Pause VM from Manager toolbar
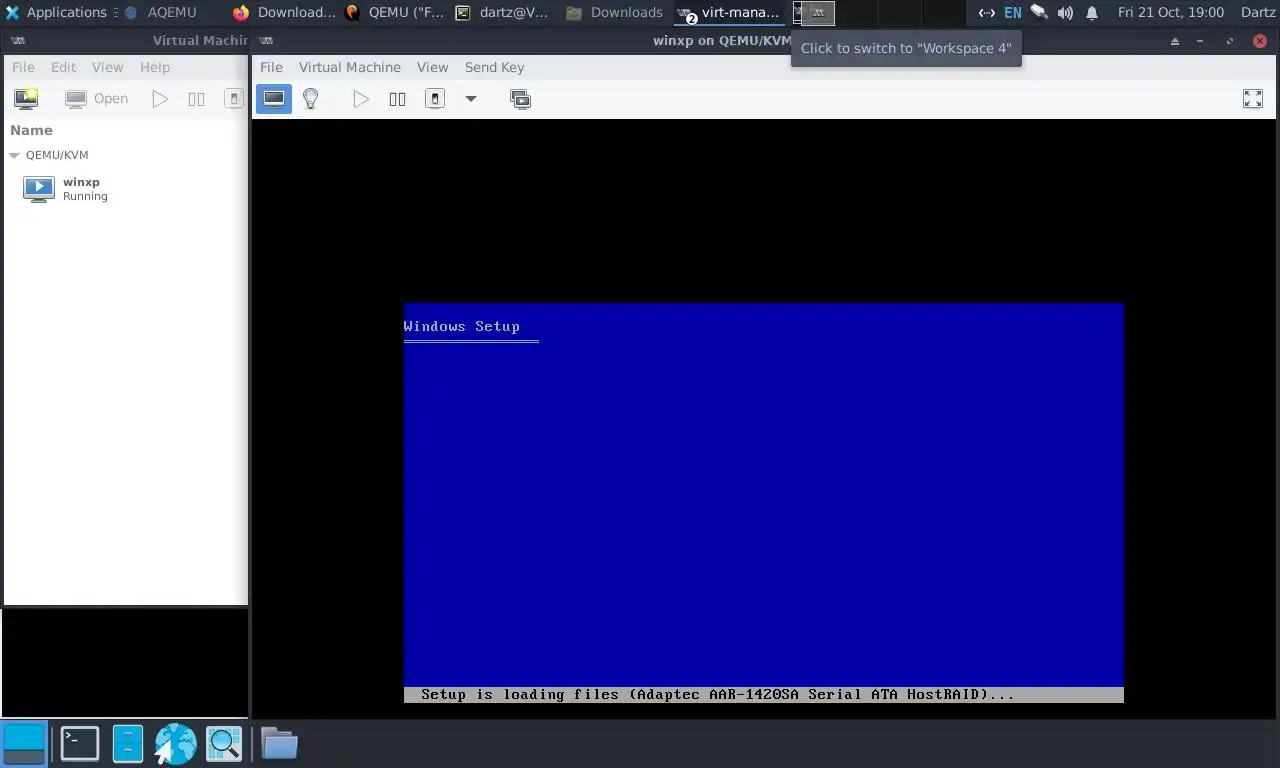The image size is (1280, 768). point(196,98)
